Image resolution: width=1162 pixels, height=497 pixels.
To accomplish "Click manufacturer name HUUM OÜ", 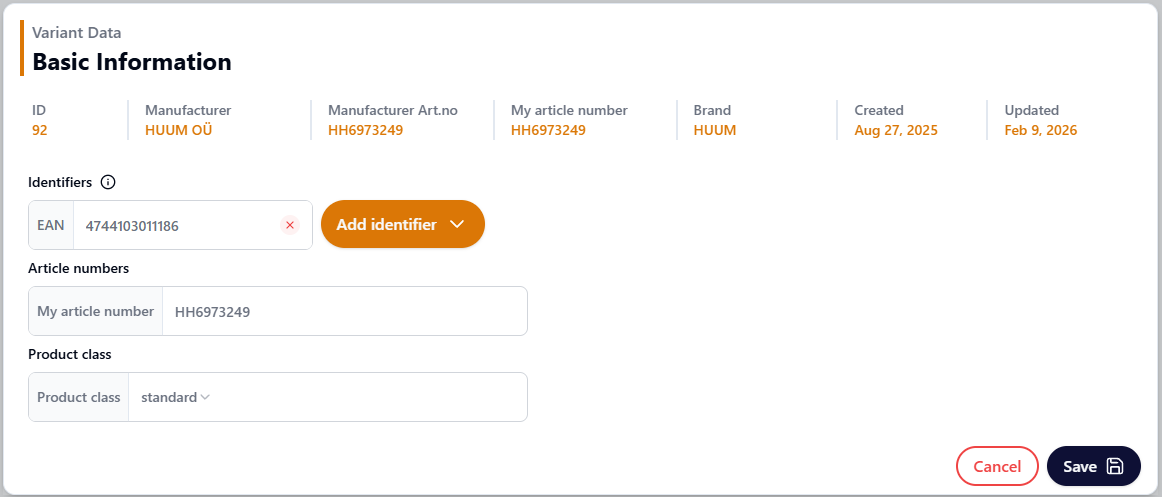I will (x=179, y=130).
